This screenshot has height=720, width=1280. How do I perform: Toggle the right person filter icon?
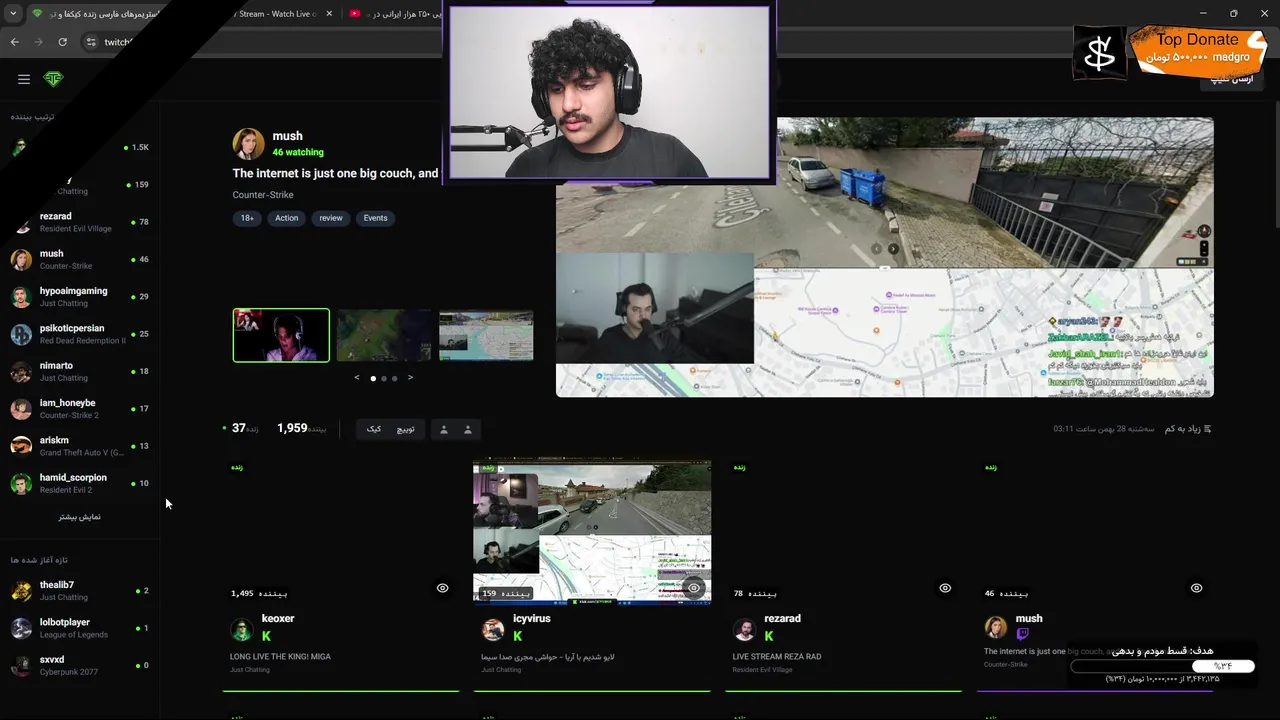(x=468, y=429)
